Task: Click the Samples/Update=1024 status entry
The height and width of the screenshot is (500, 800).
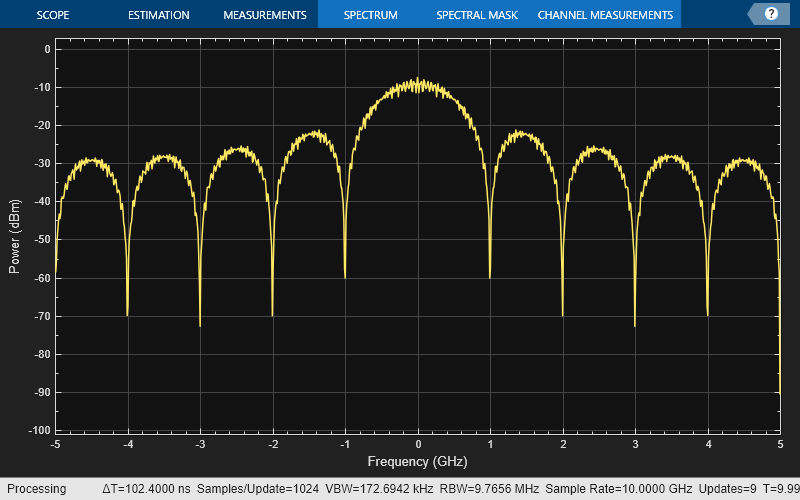Action: pyautogui.click(x=258, y=489)
